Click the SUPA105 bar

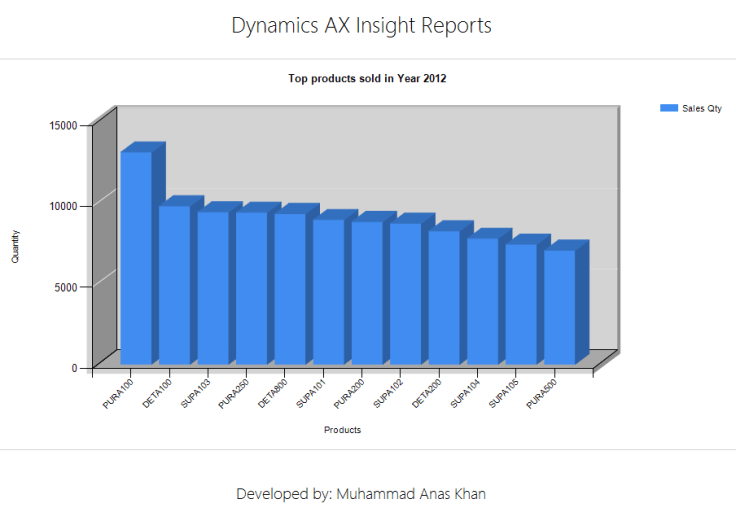click(520, 303)
